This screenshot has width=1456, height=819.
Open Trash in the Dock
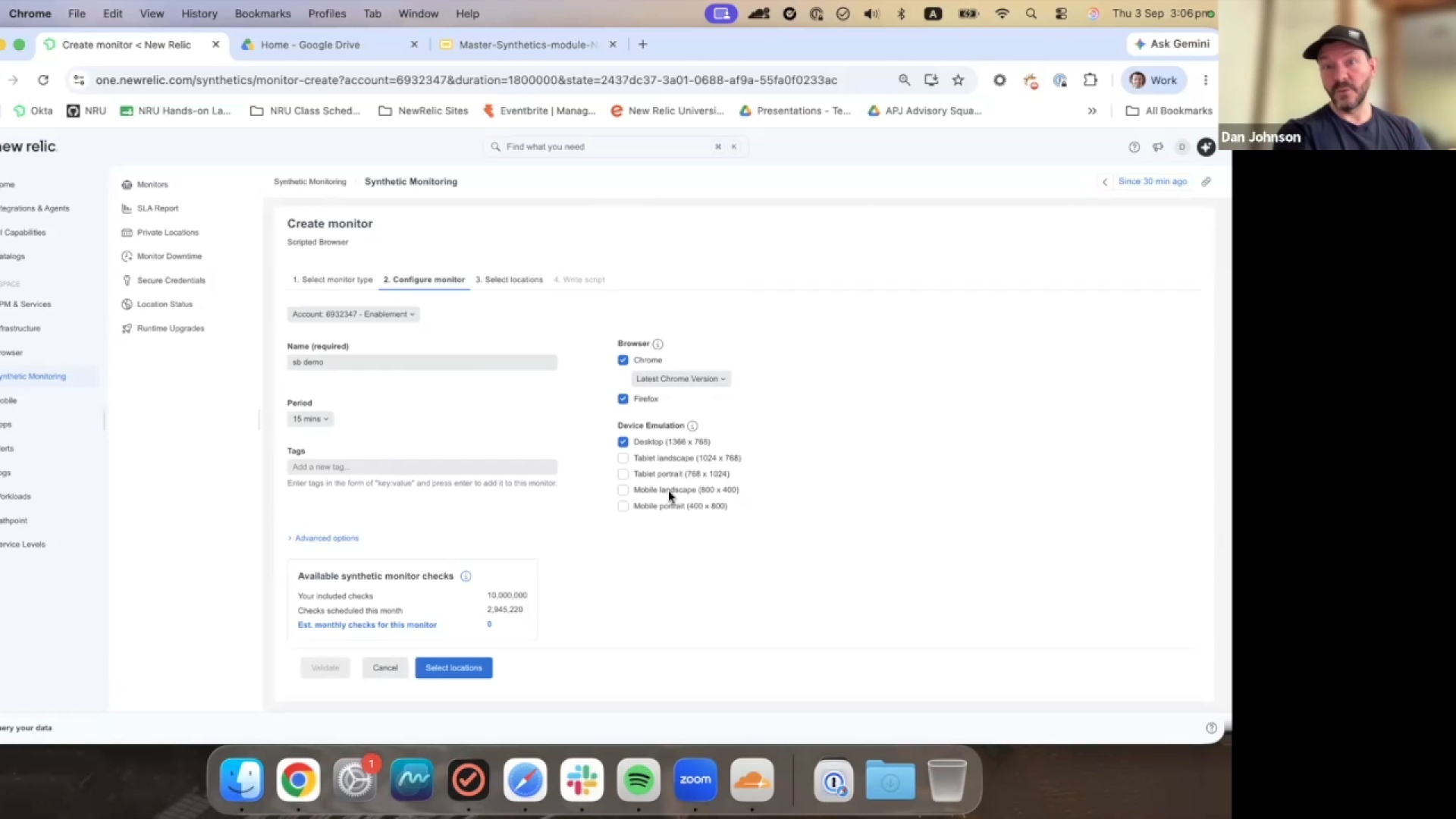tap(946, 780)
